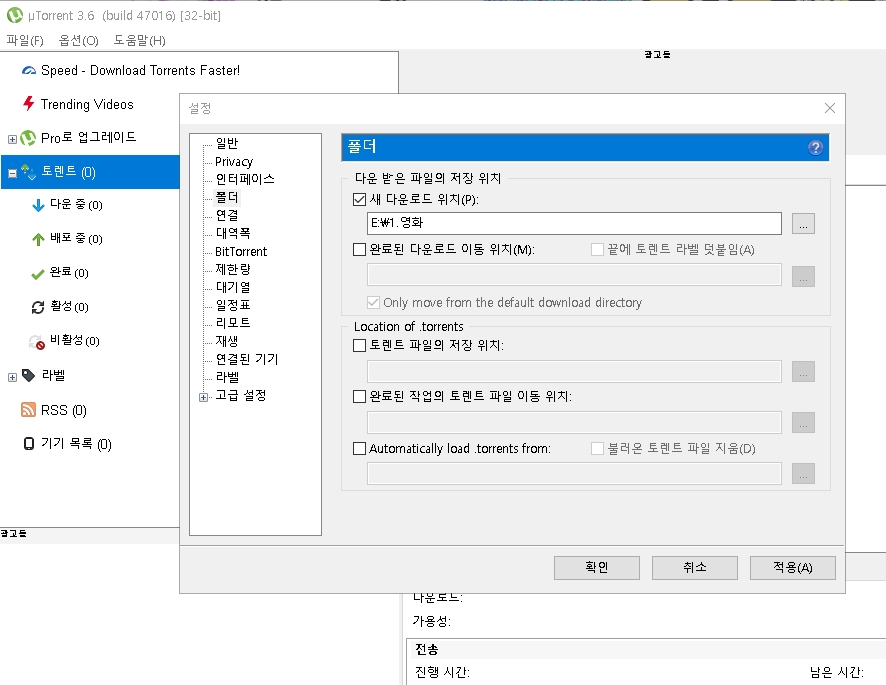This screenshot has height=685, width=886.
Task: Select BitTorrent in settings tree
Action: tap(241, 252)
